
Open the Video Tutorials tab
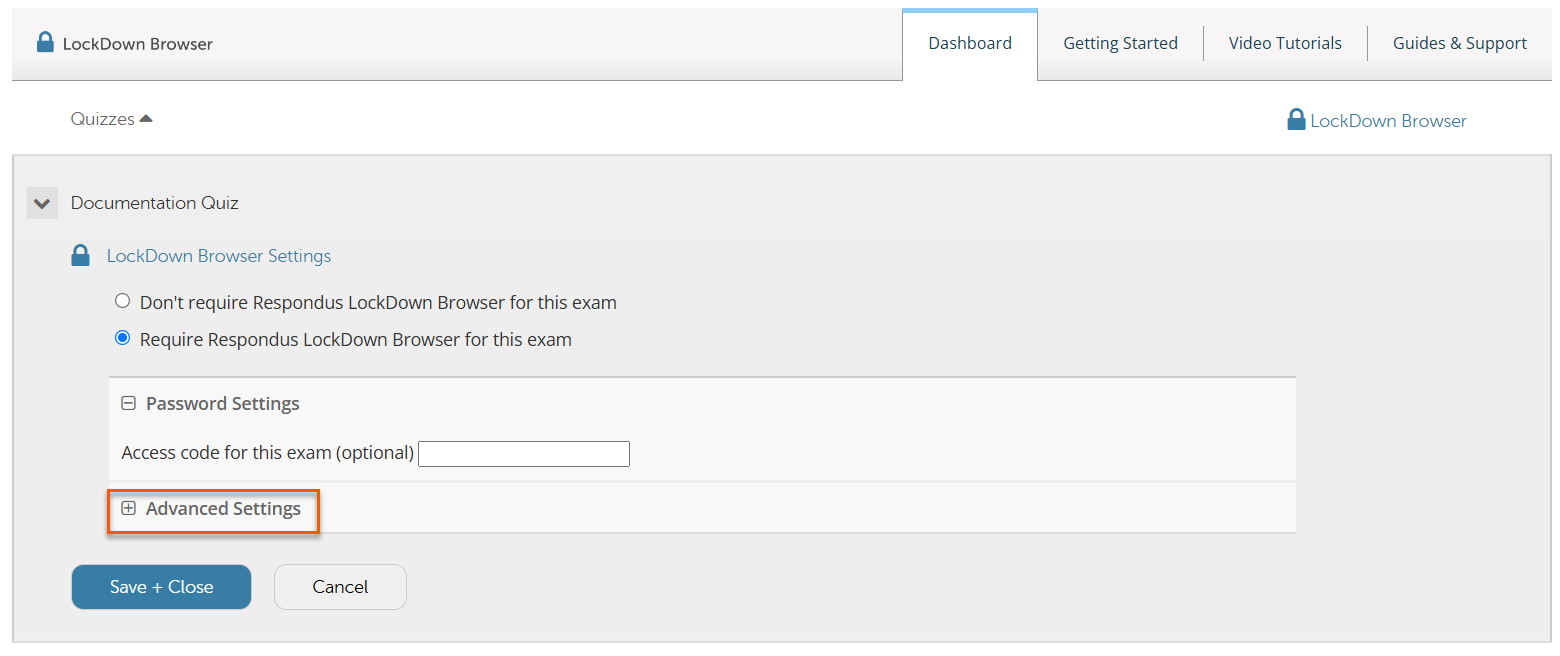click(x=1284, y=43)
